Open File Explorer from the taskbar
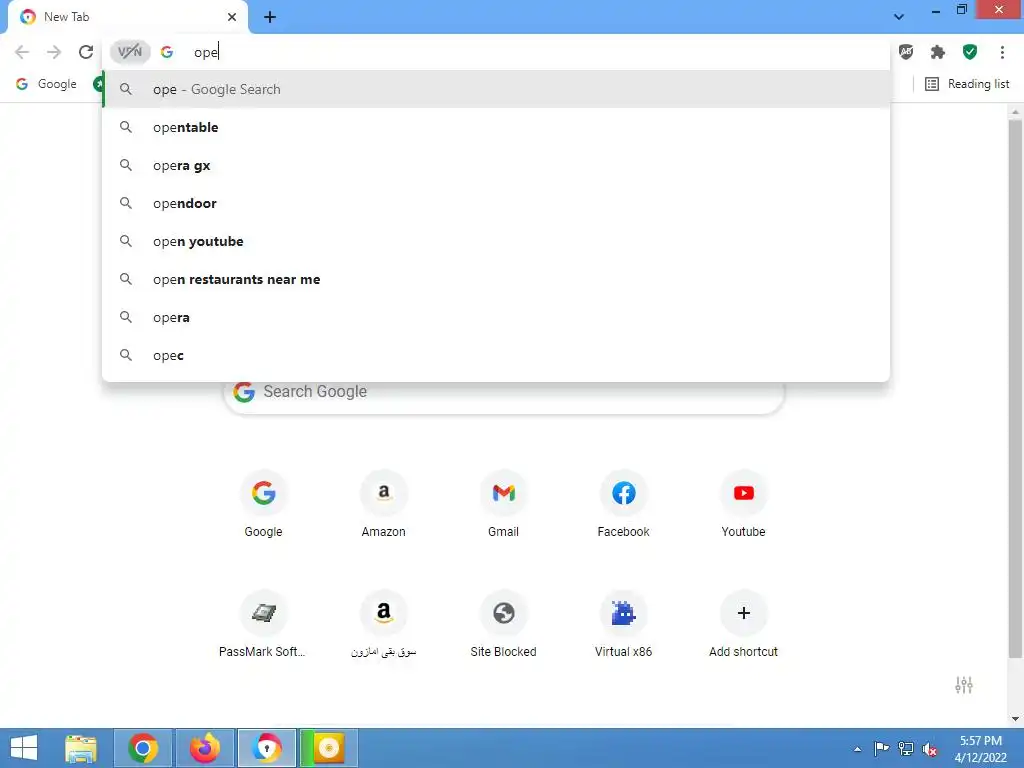This screenshot has height=768, width=1024. click(81, 748)
